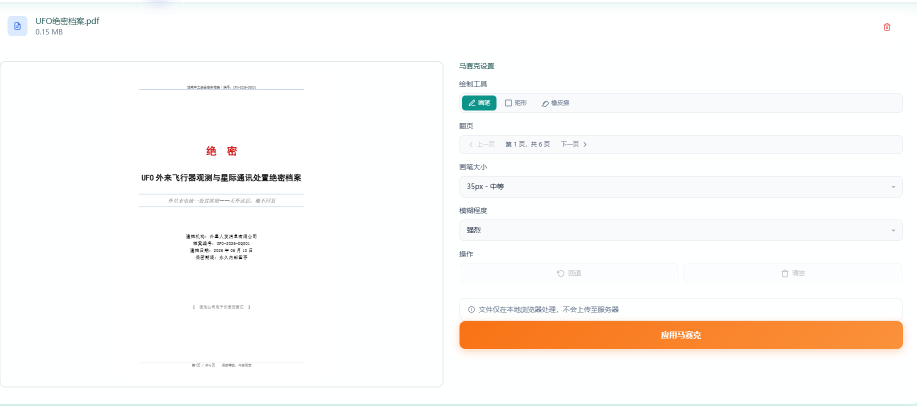917x406 pixels.
Task: Click the notice 文件仅在本地浏览器处理,不会上传至服务器
Action: pyautogui.click(x=549, y=309)
